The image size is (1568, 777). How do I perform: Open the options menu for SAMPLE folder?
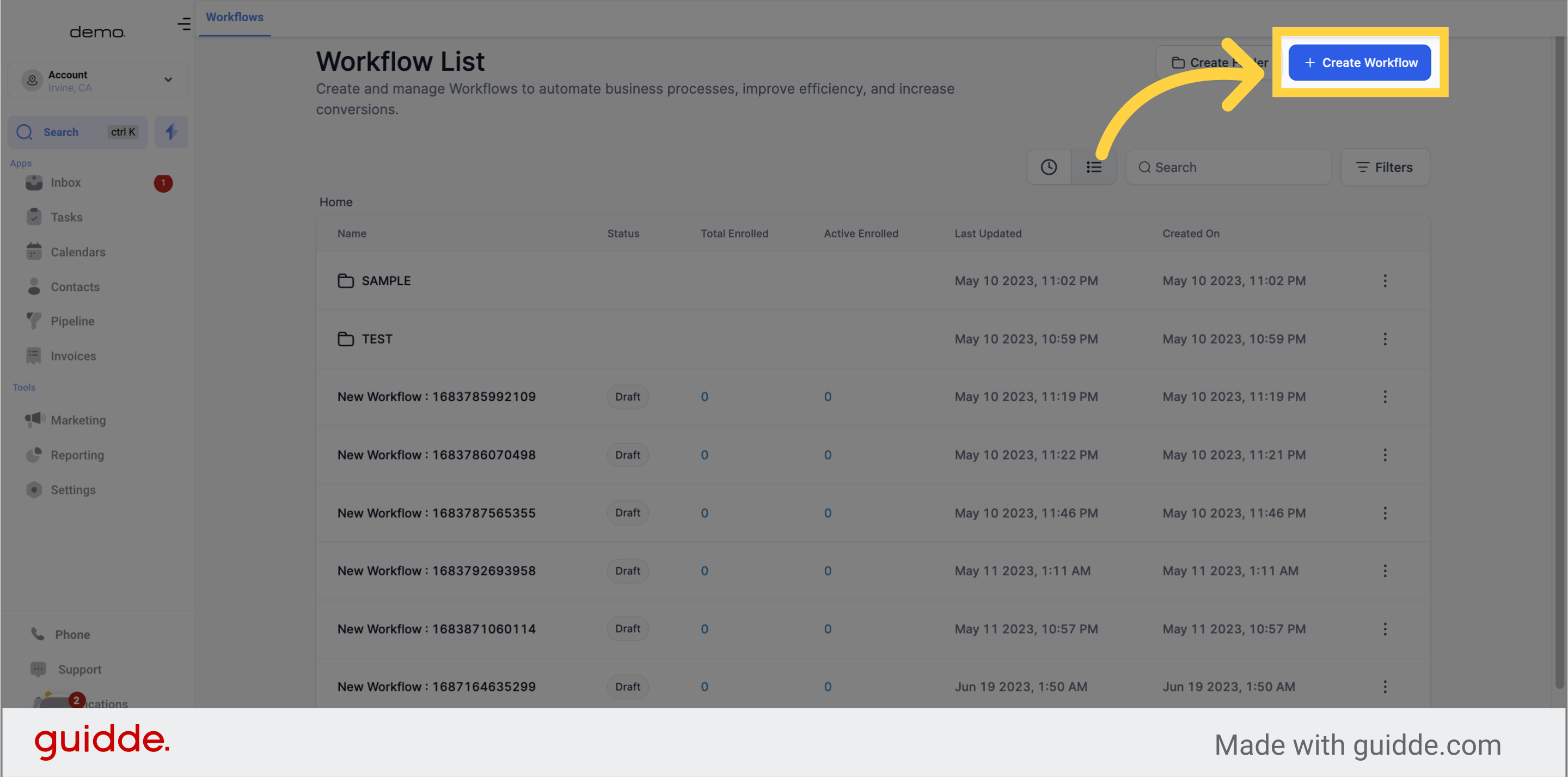pyautogui.click(x=1386, y=281)
